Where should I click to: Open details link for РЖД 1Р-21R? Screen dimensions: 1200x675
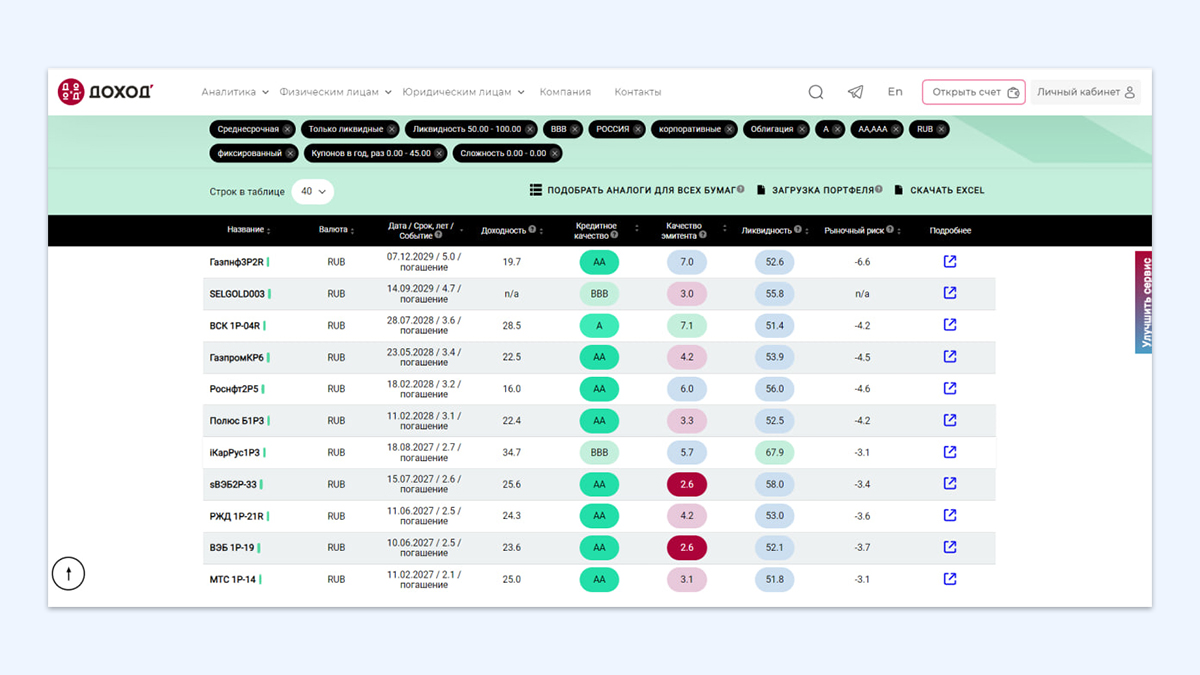pos(950,515)
